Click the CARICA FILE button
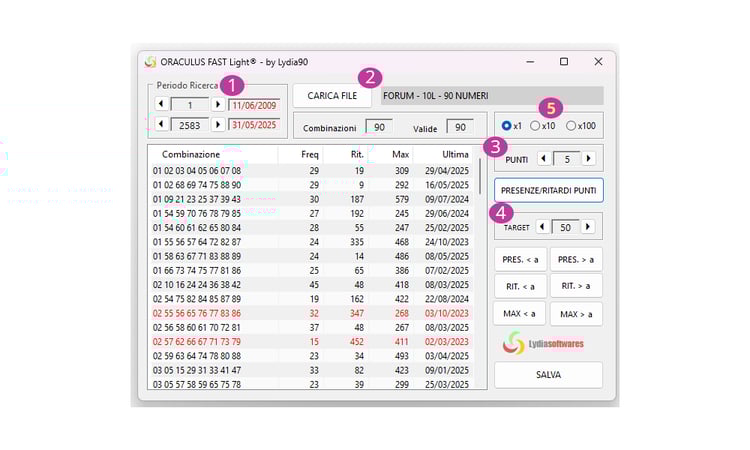The width and height of the screenshot is (750, 450). tap(332, 96)
